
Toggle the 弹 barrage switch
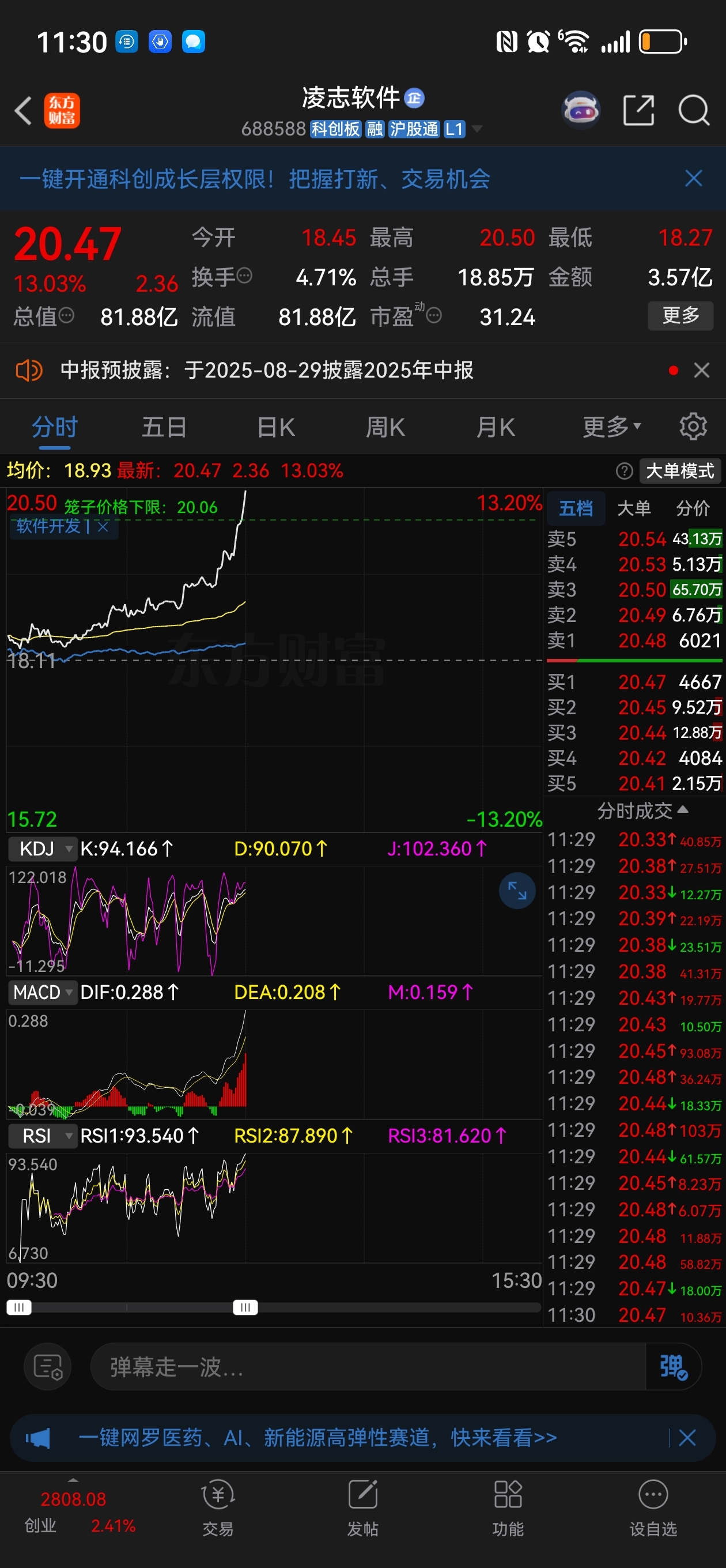[674, 1367]
